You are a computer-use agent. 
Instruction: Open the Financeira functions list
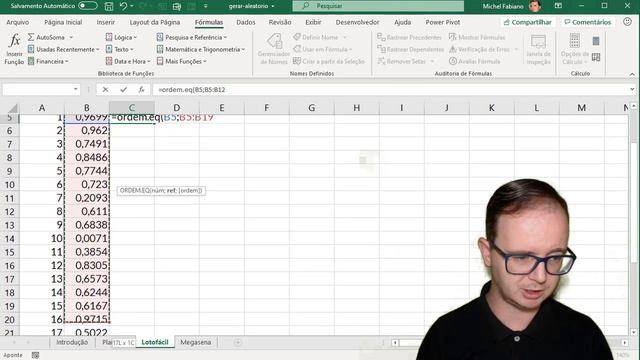[48, 61]
